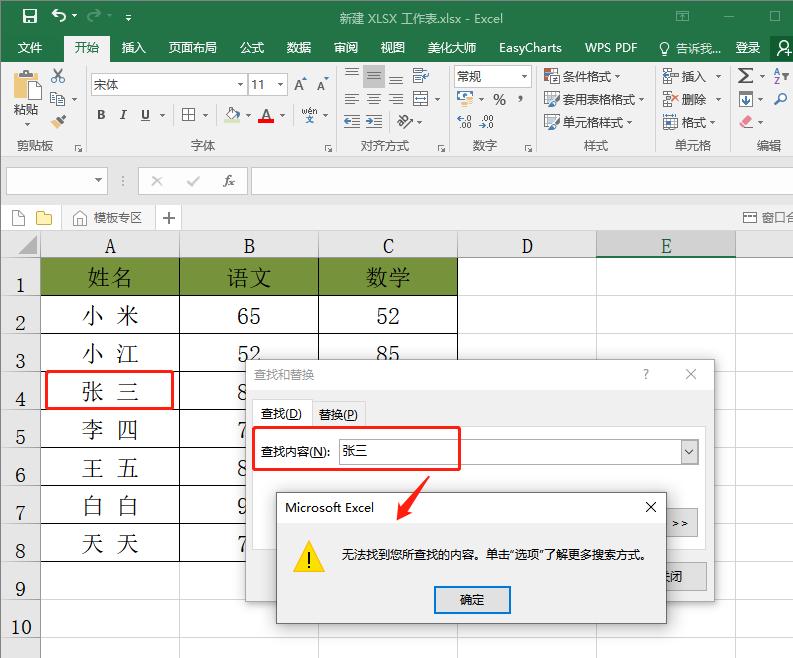793x658 pixels.
Task: Switch to 插入 ribbon tab
Action: [134, 48]
